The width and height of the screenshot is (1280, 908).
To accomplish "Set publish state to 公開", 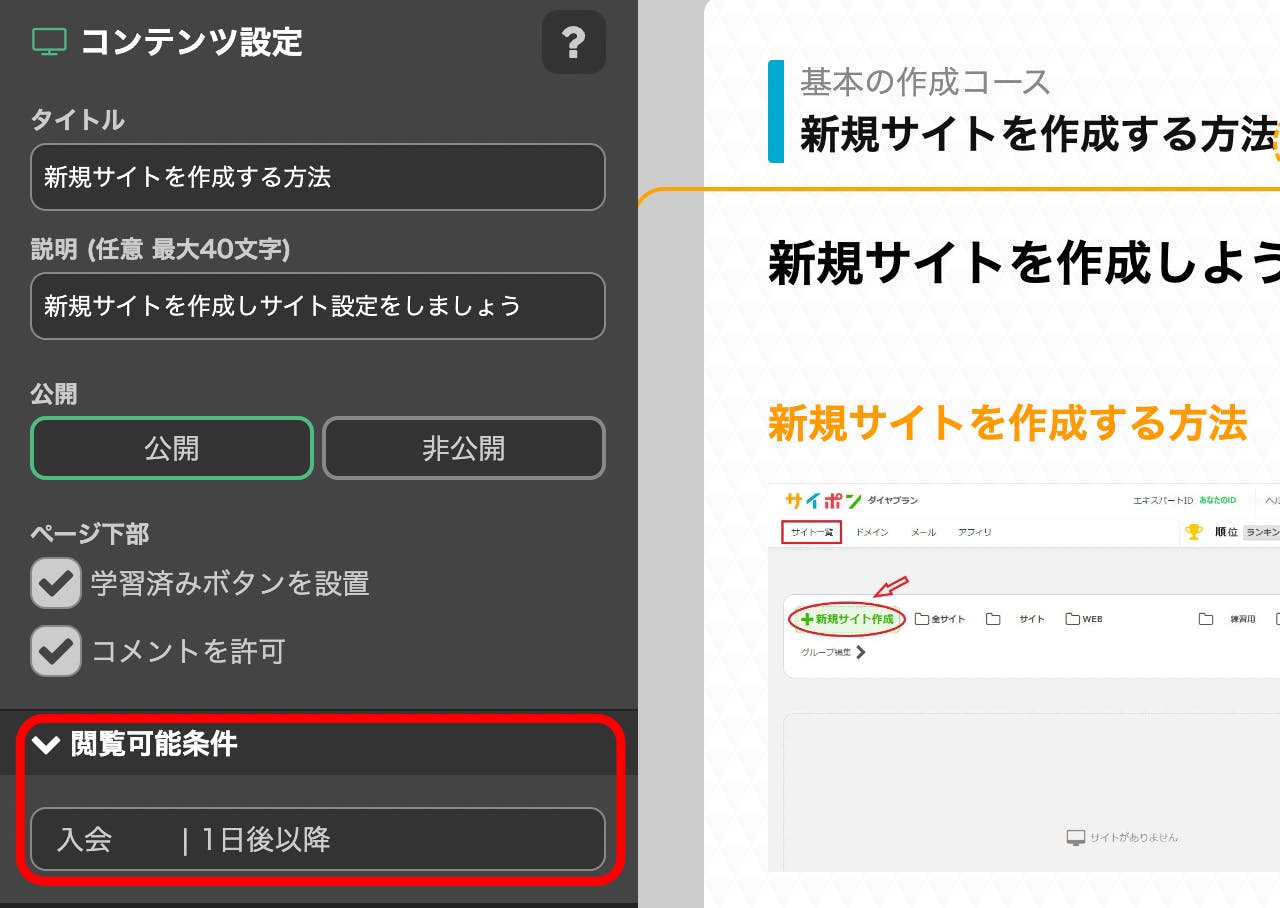I will [172, 448].
